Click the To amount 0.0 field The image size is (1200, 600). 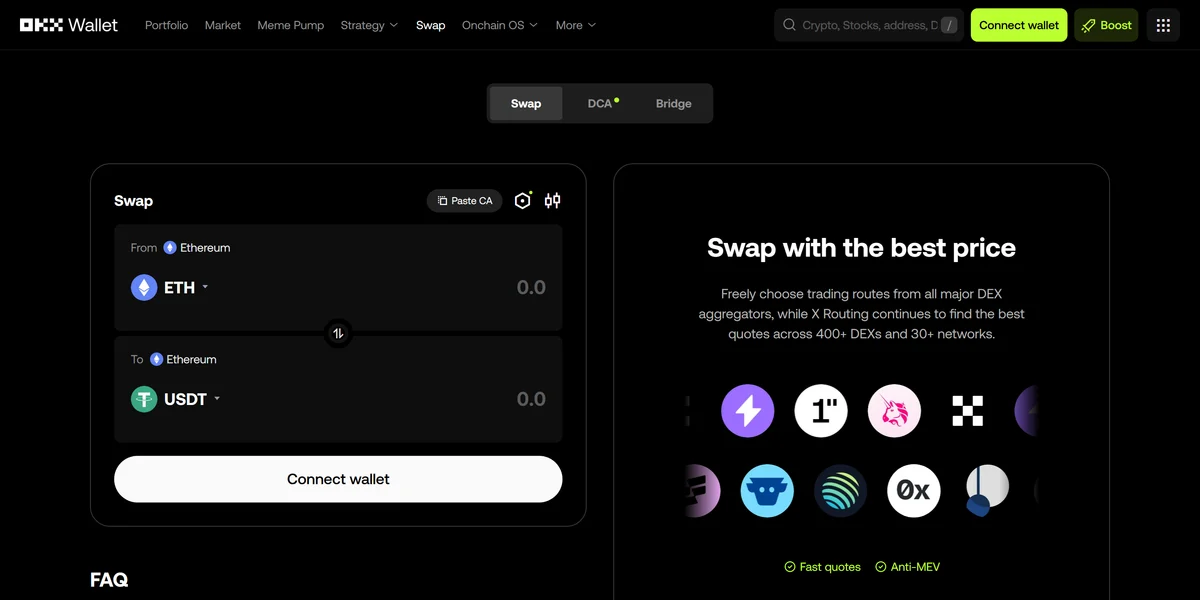click(x=531, y=399)
